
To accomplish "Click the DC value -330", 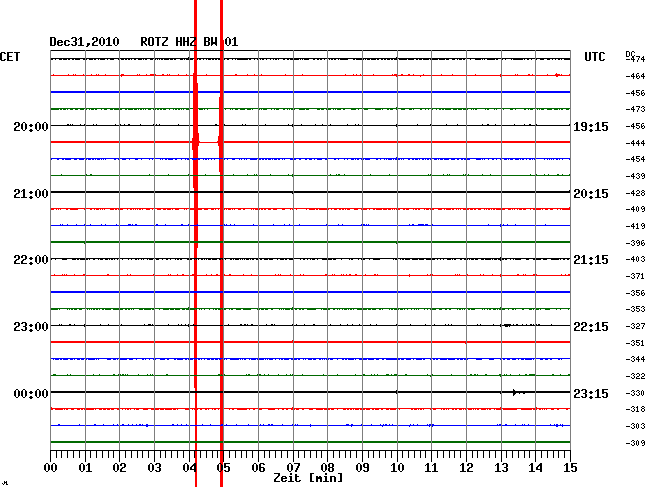I will 635,393.
